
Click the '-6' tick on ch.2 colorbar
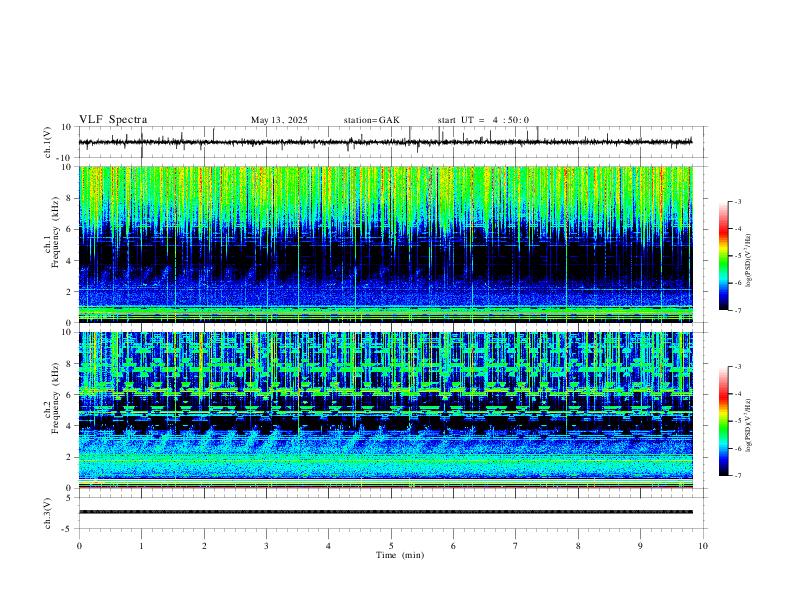coord(738,448)
